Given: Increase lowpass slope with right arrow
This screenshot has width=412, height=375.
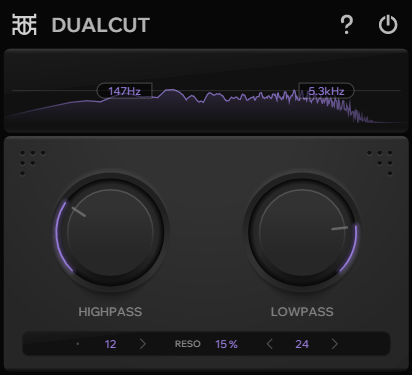Looking at the screenshot, I should (x=335, y=344).
